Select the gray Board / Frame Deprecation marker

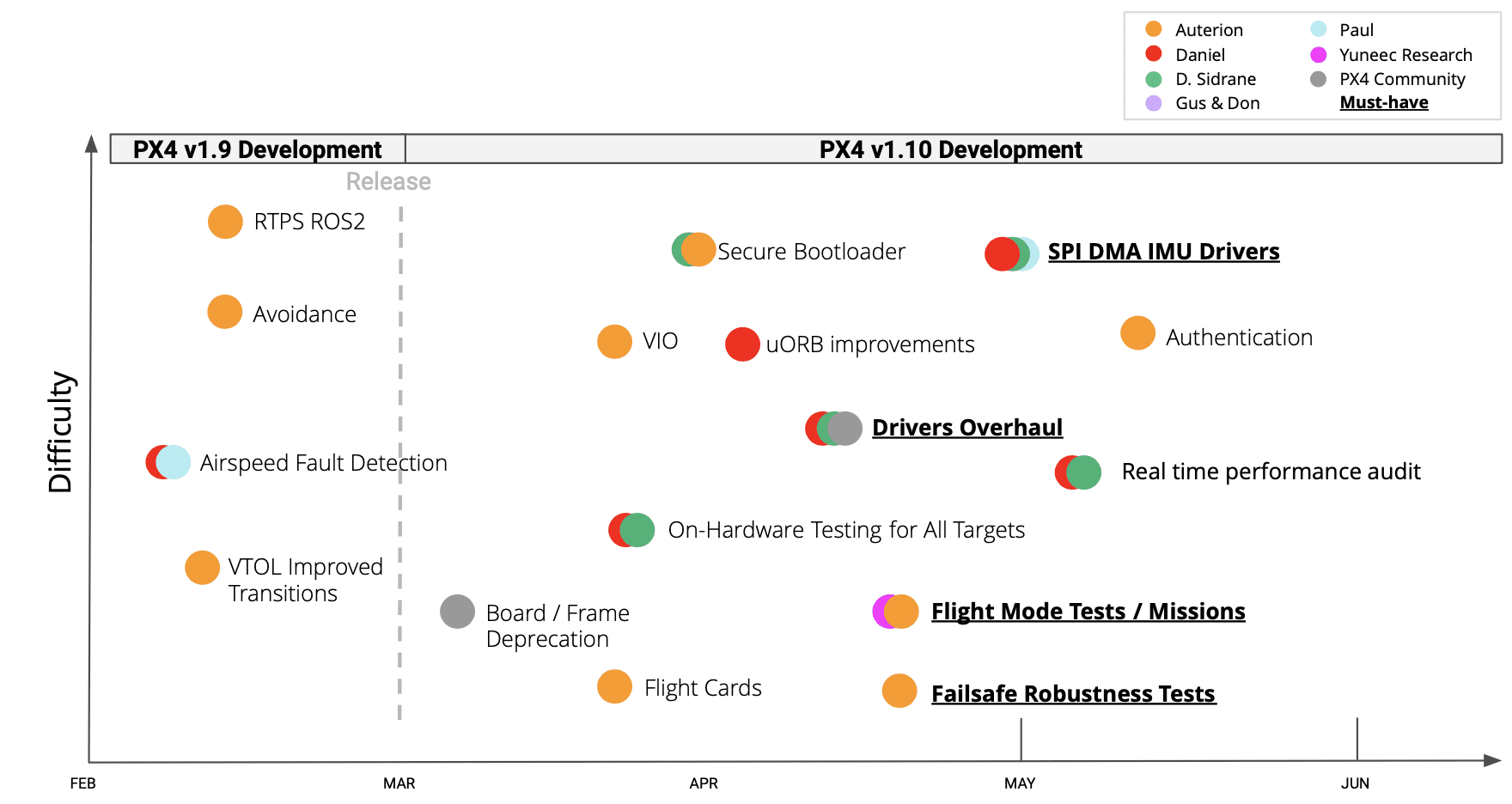coord(457,612)
